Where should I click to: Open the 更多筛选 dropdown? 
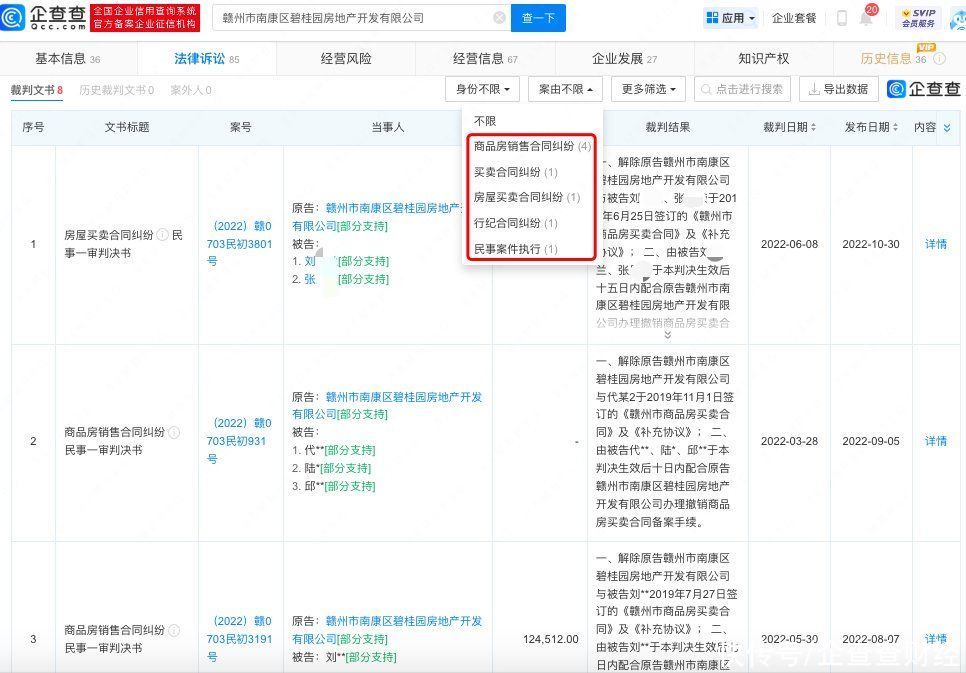point(648,89)
